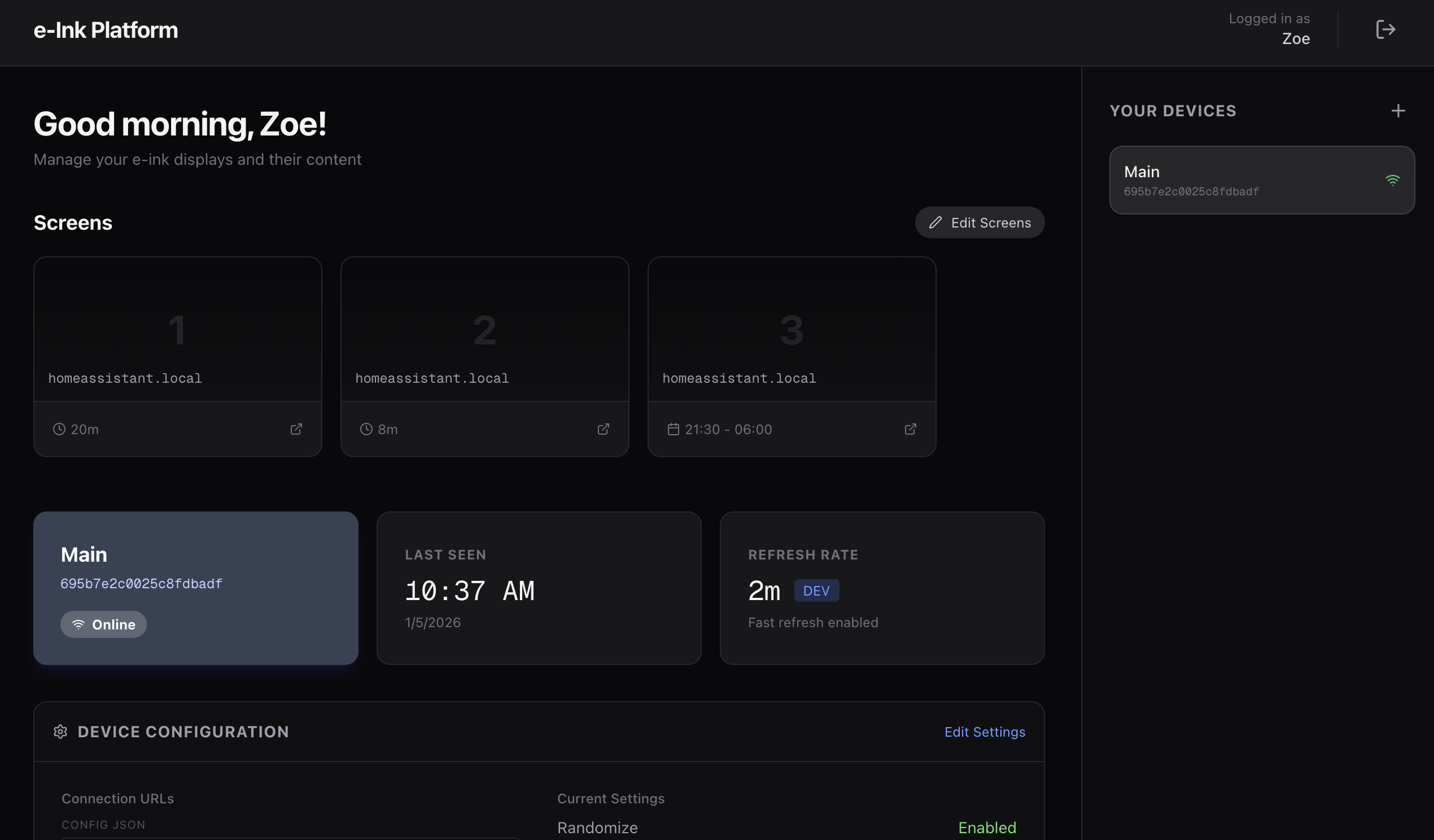1434x840 pixels.
Task: Click the gear icon beside Device Configuration
Action: coord(60,732)
